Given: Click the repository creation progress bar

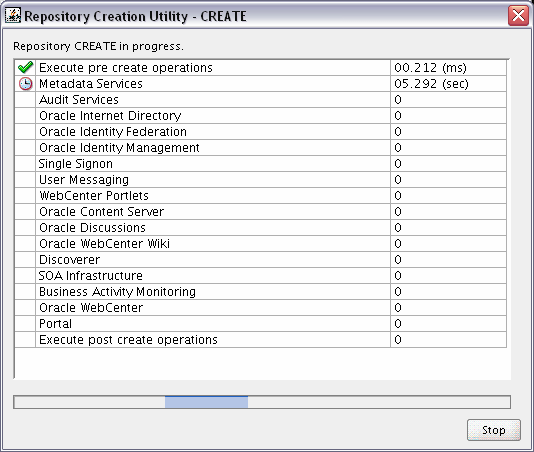Looking at the screenshot, I should pyautogui.click(x=262, y=402).
